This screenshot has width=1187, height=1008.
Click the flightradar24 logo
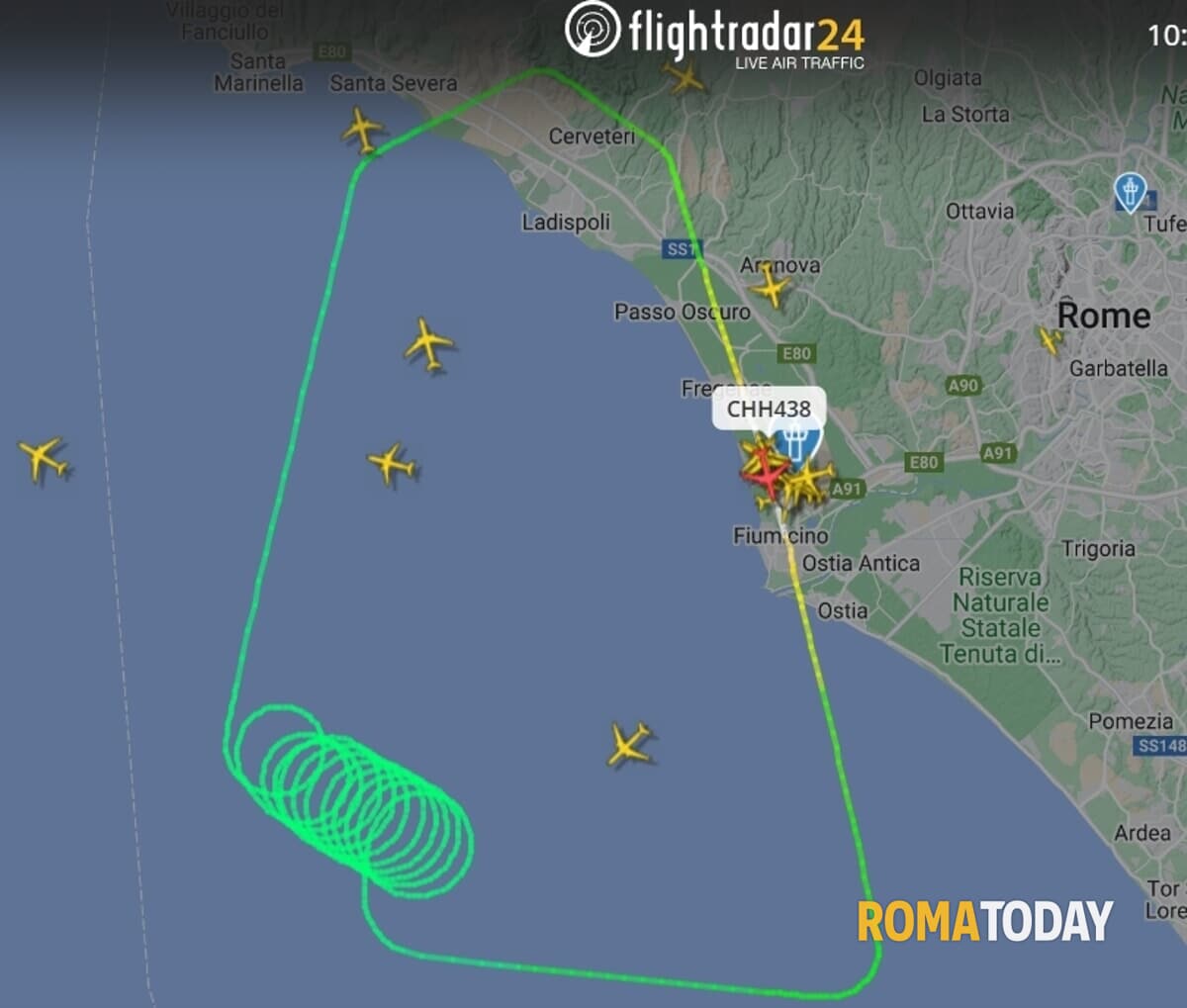click(x=715, y=34)
